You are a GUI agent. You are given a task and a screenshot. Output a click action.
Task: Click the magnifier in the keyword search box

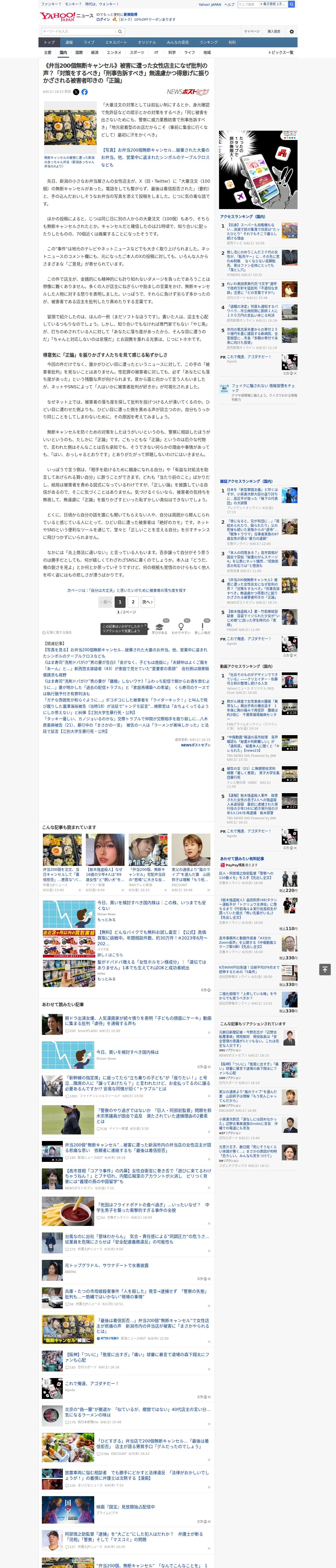point(120,32)
